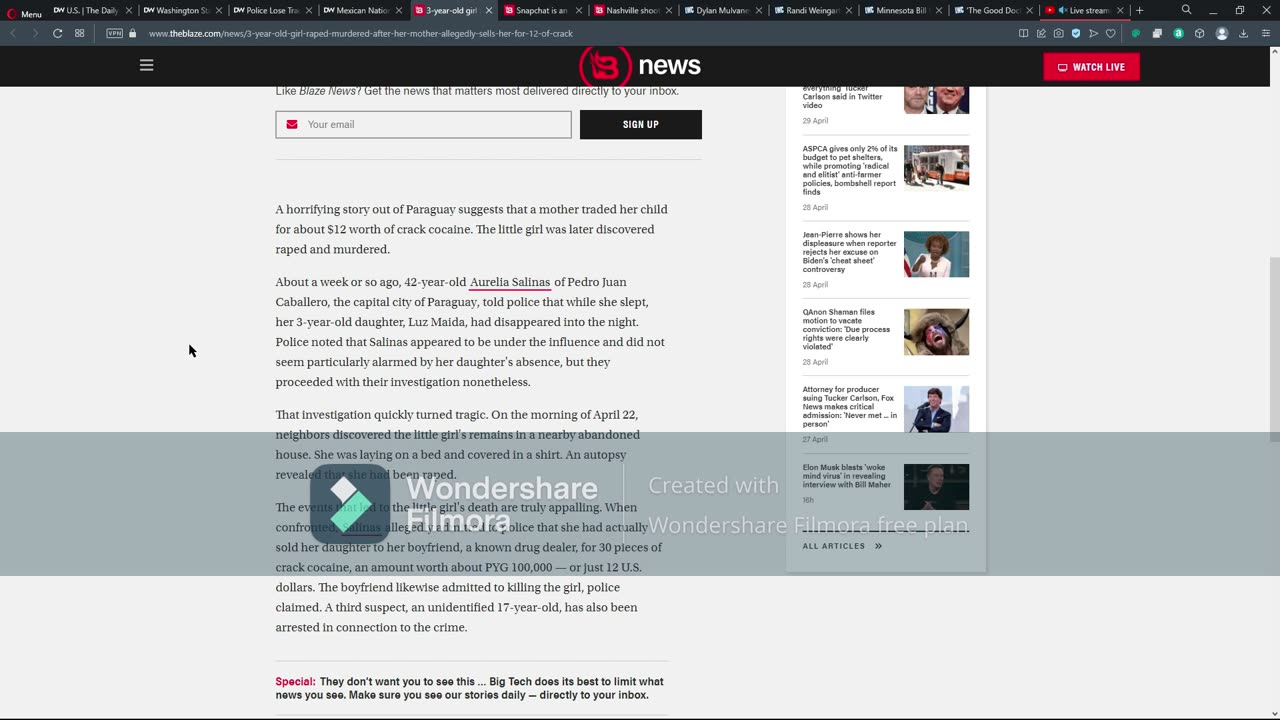The width and height of the screenshot is (1280, 720).
Task: Open the Blaze hamburger menu
Action: [x=146, y=65]
